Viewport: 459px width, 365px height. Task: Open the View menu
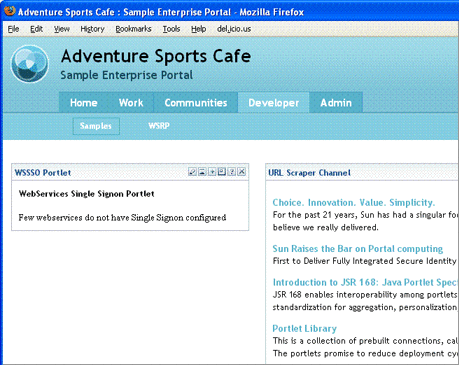pyautogui.click(x=62, y=29)
